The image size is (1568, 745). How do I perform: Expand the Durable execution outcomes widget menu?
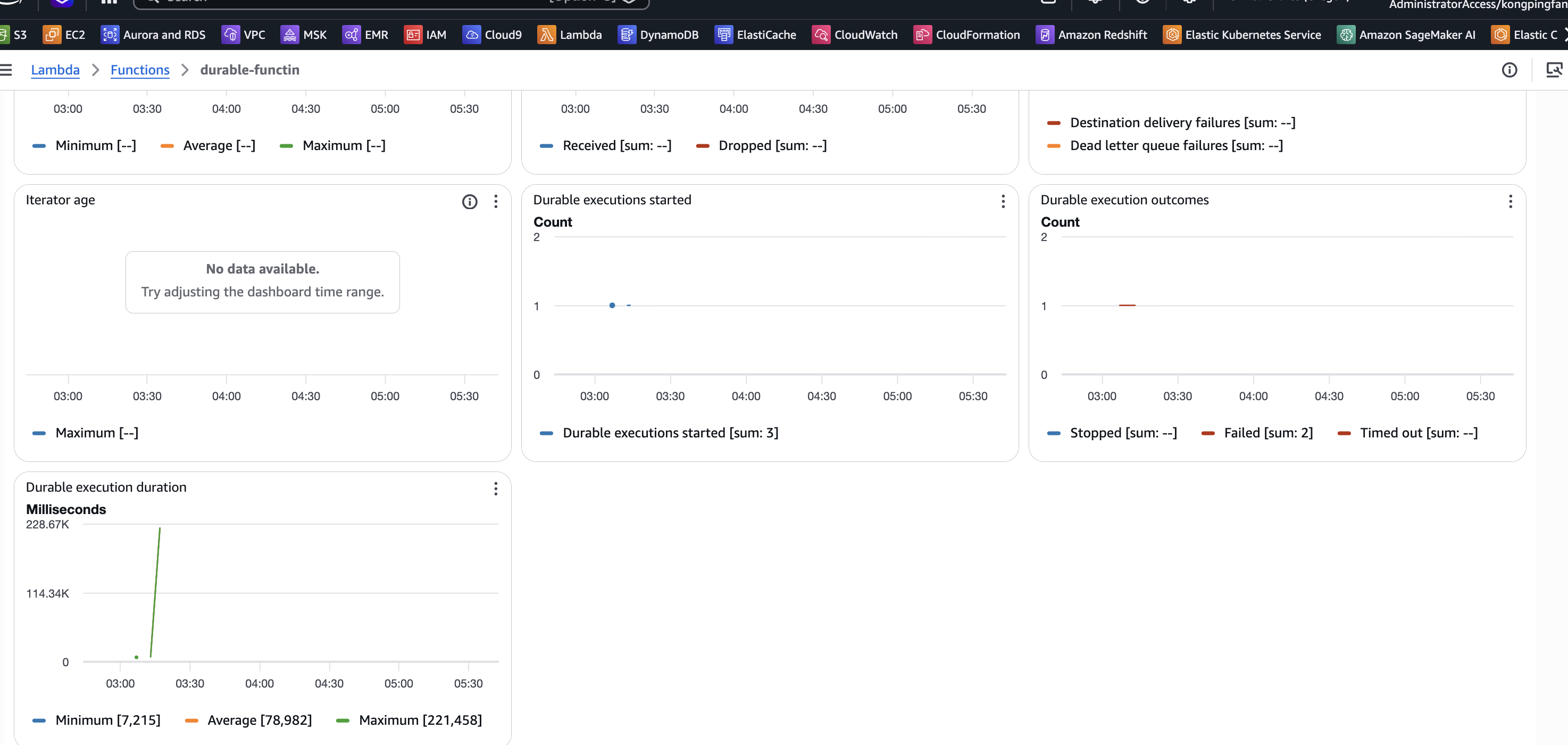click(x=1510, y=202)
